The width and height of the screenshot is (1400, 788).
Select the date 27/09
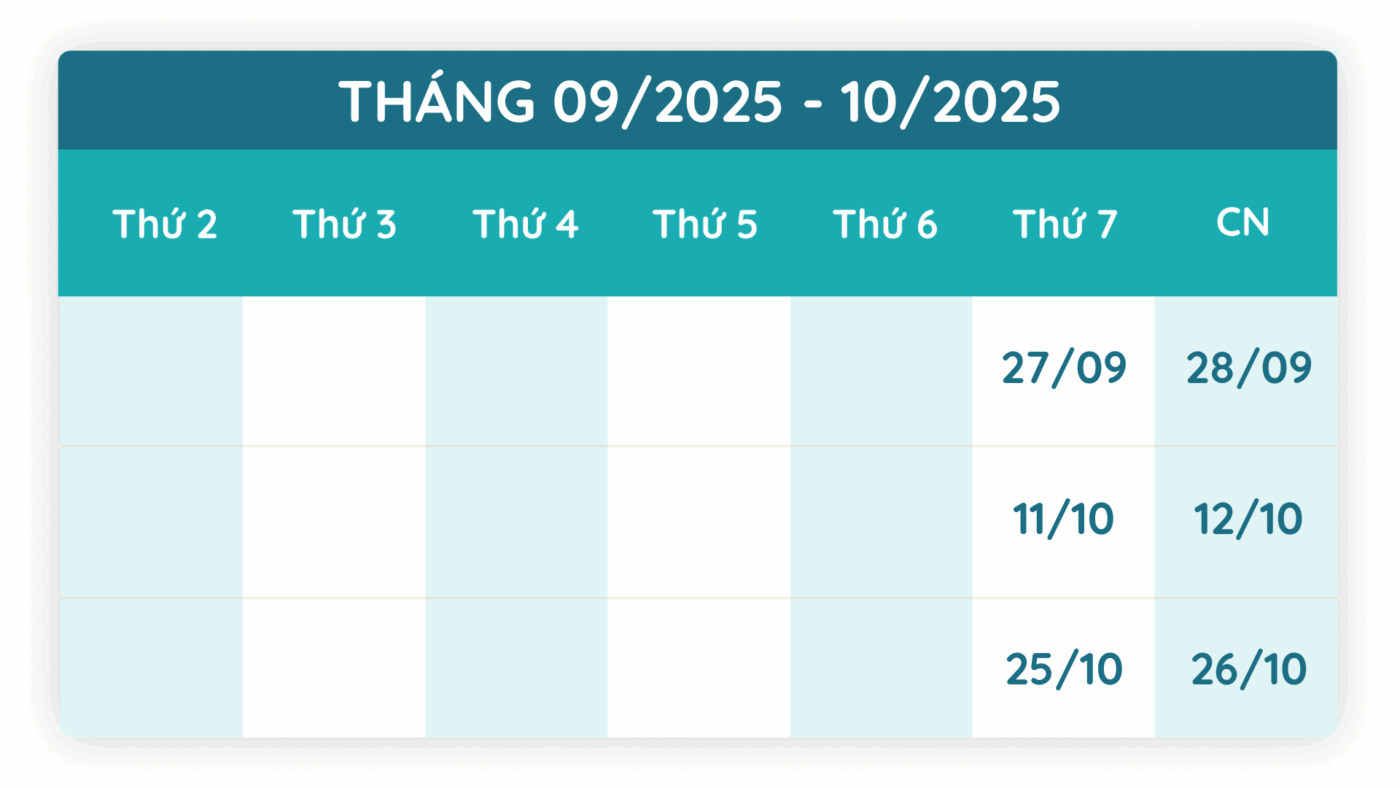pyautogui.click(x=1064, y=369)
